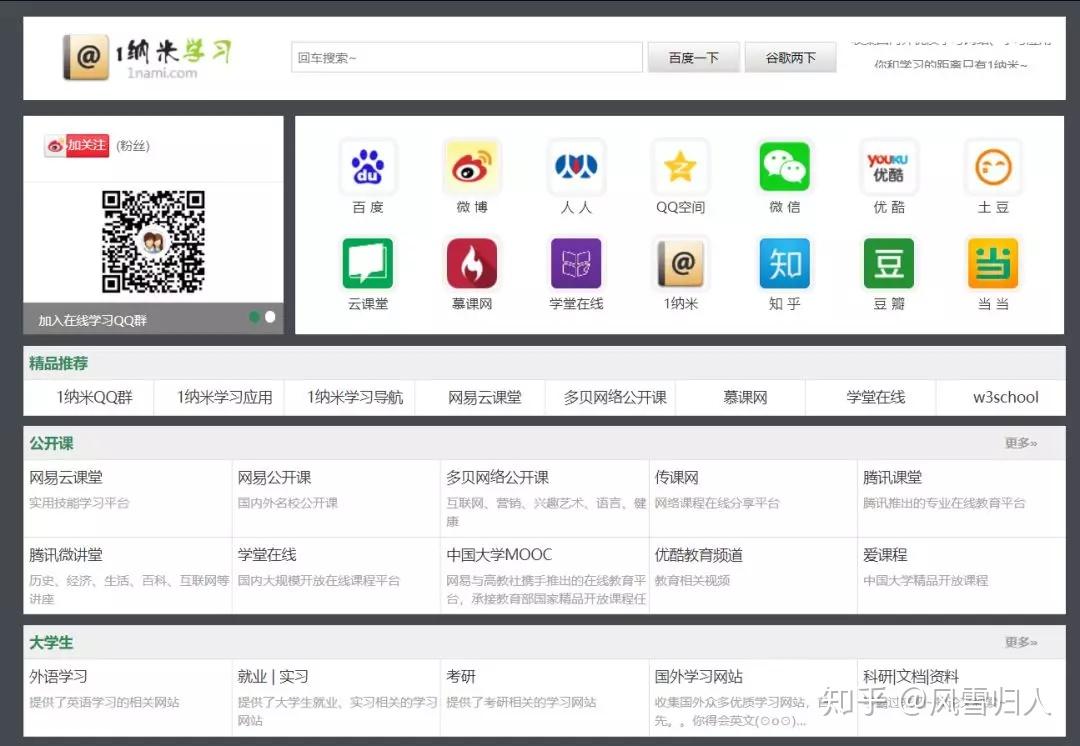Screen dimensions: 1080x746
Task: Open the 优酷教育频道 link
Action: tap(698, 555)
